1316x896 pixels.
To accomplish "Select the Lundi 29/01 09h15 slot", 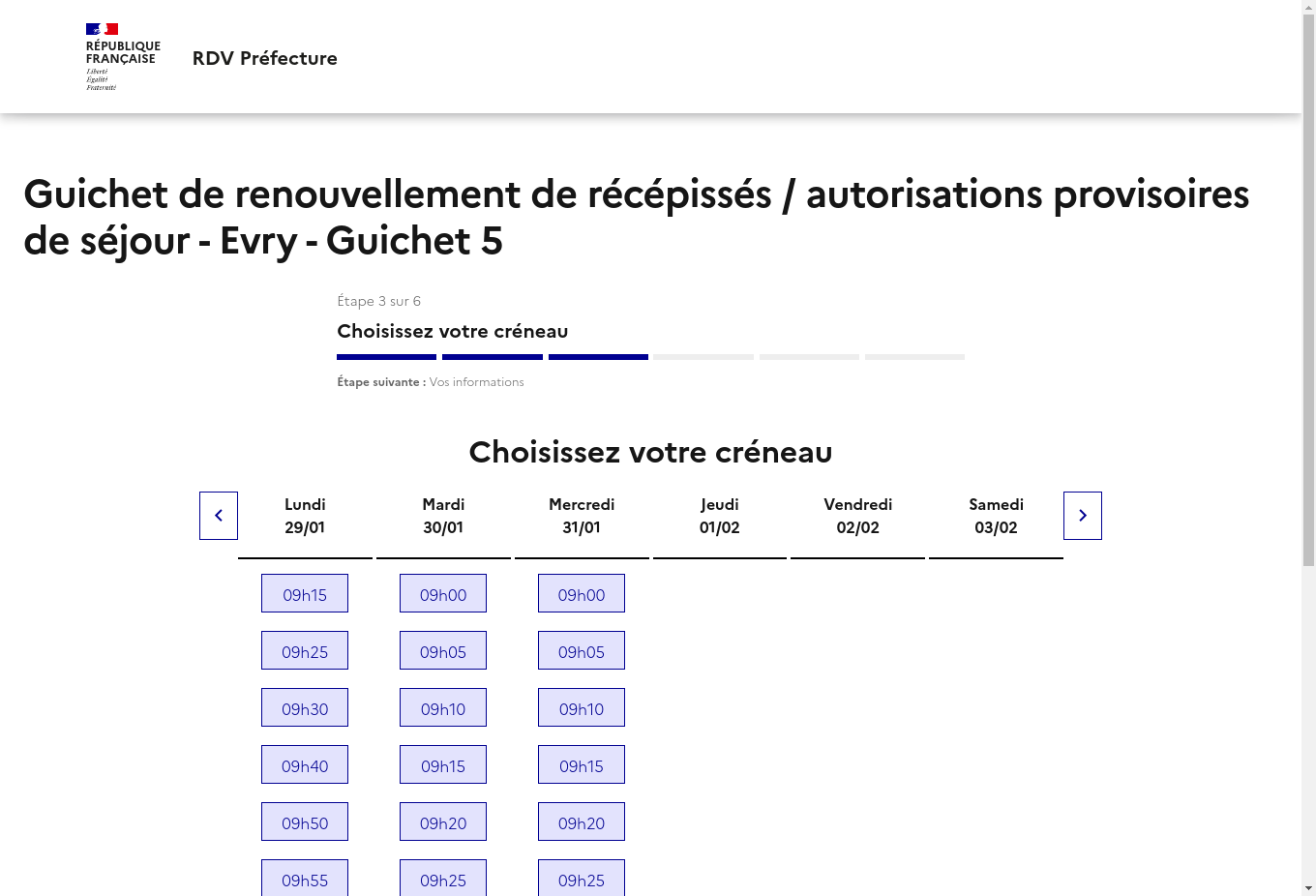I will [305, 594].
